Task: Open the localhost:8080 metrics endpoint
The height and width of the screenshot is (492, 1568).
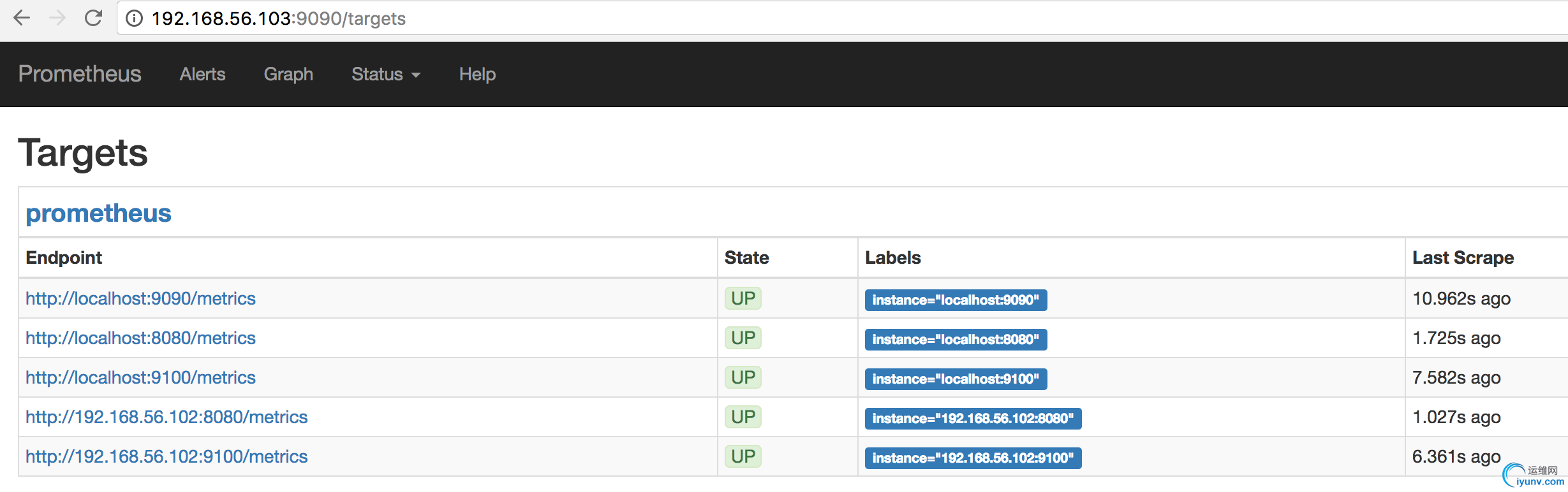Action: click(140, 338)
